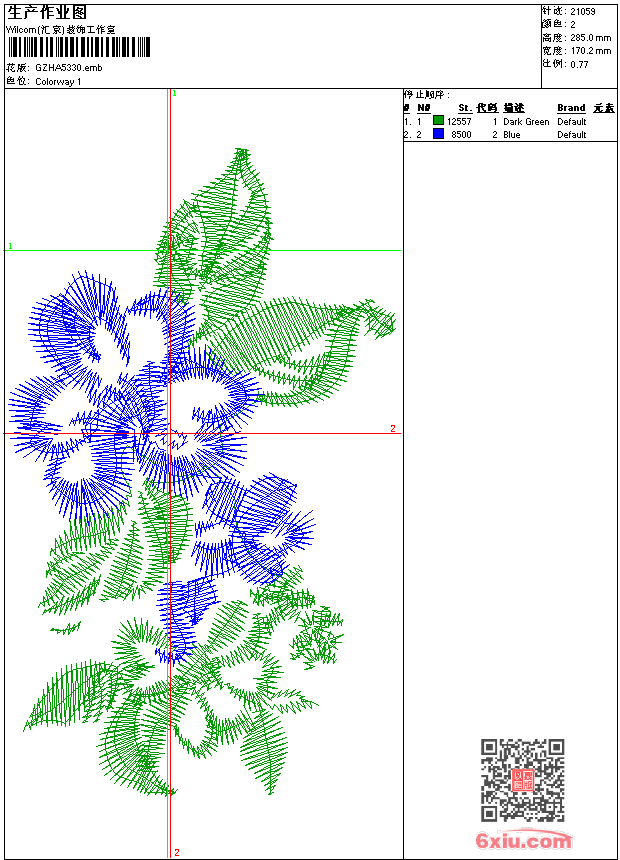
Task: Click the St. column header
Action: [465, 108]
